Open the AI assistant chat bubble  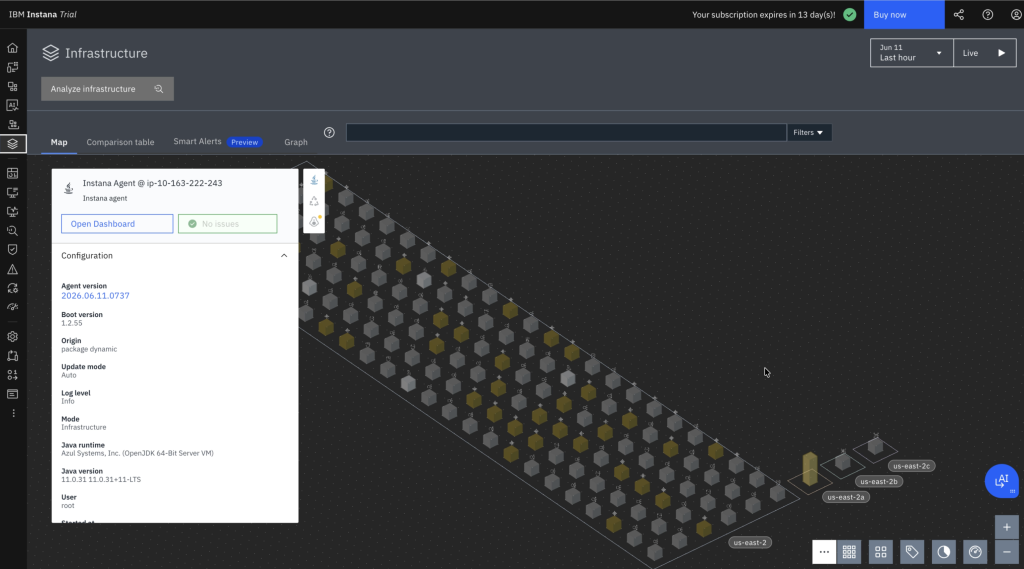1002,481
